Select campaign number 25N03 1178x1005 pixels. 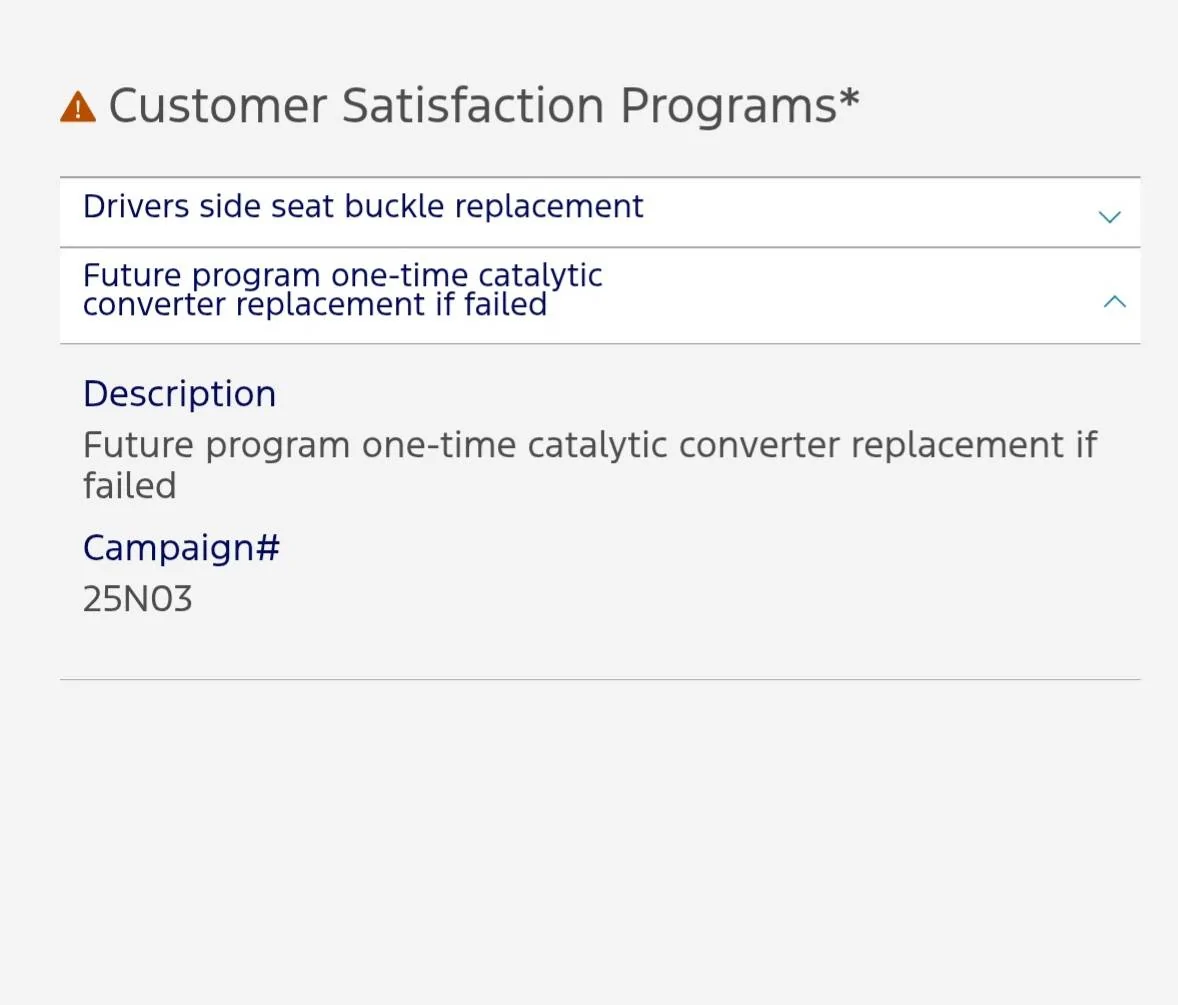[138, 599]
